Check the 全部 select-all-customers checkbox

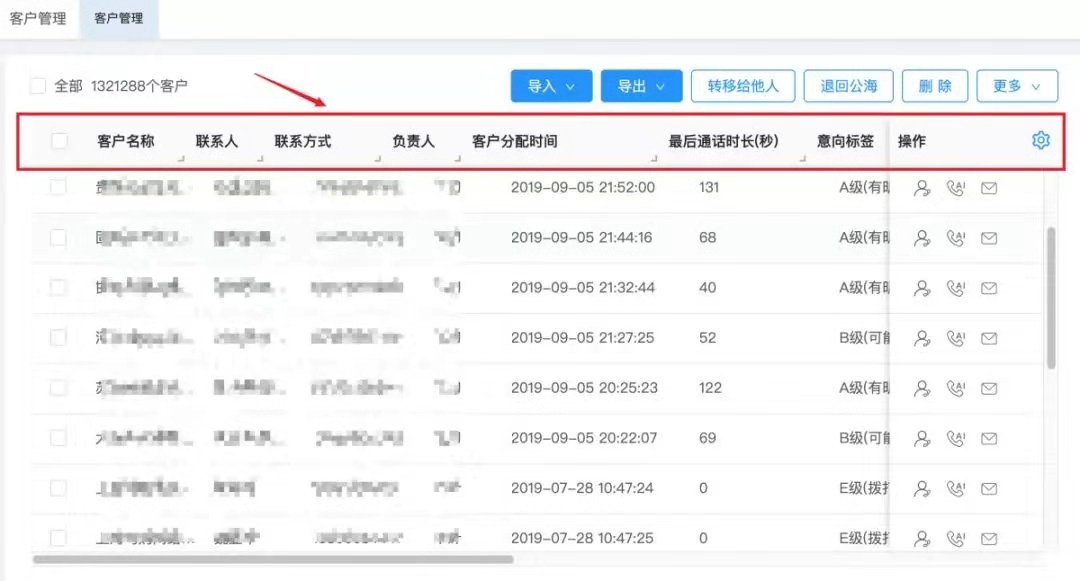[38, 86]
